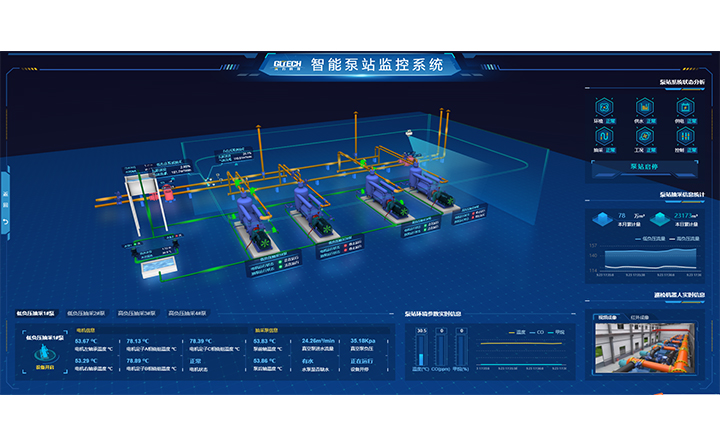Click the 环境 status icon
The image size is (720, 446).
coord(603,106)
